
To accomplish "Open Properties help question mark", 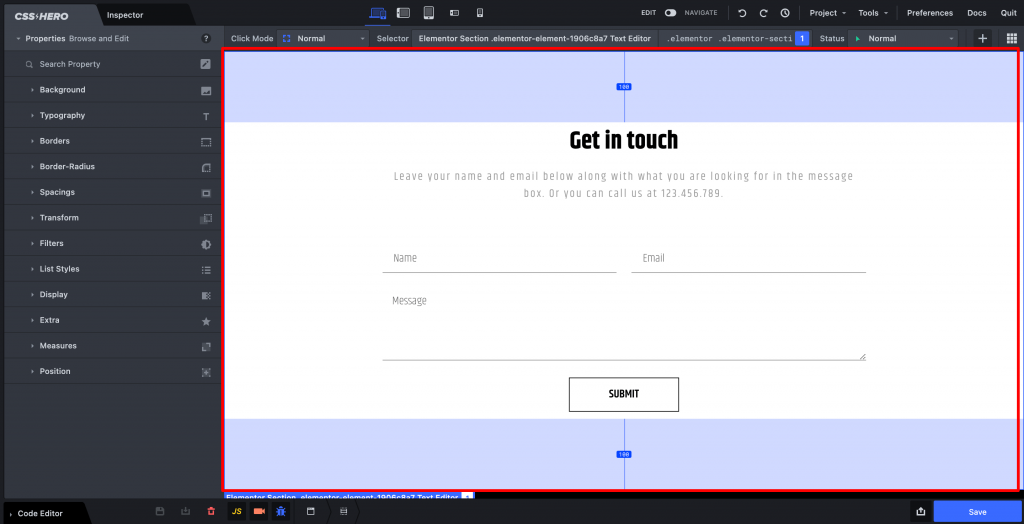I will pos(206,39).
